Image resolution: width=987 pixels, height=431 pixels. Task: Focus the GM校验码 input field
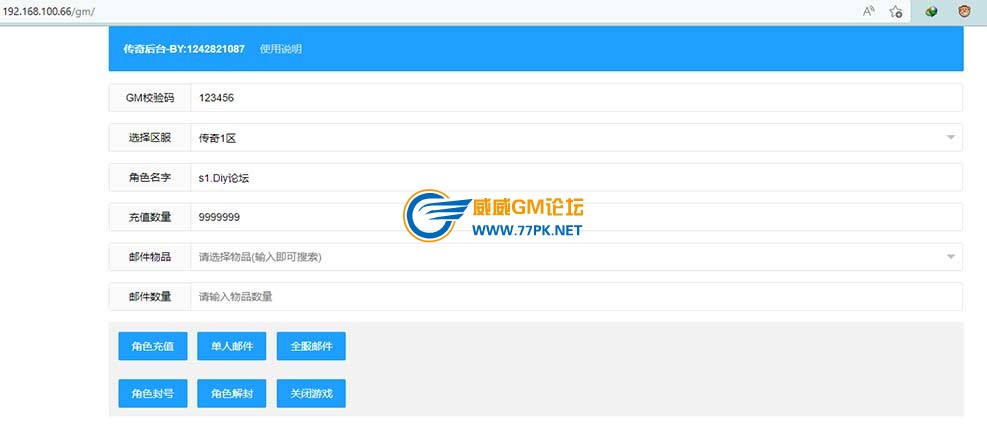click(x=575, y=98)
